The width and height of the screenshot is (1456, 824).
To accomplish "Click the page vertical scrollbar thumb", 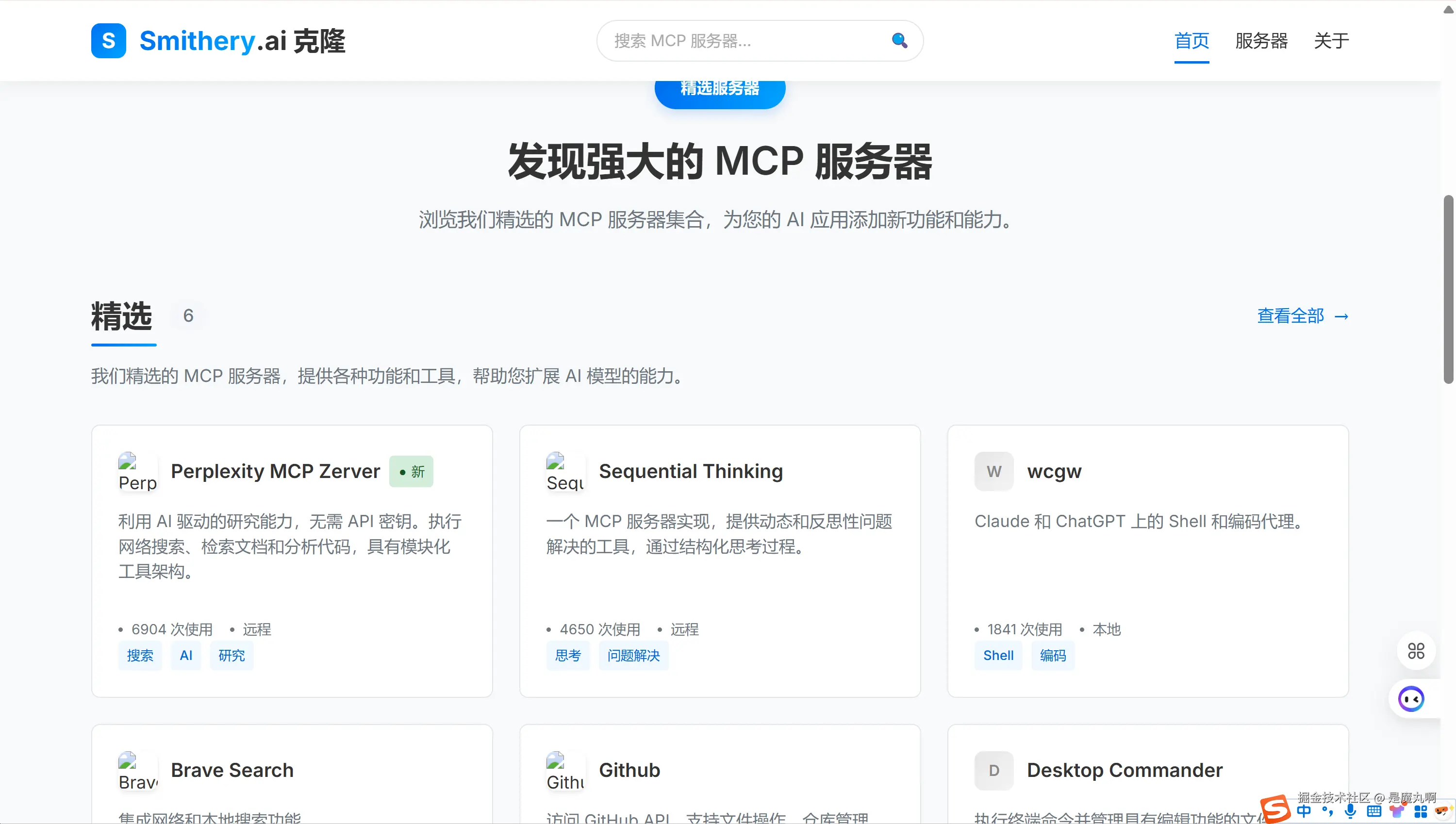I will [1448, 289].
